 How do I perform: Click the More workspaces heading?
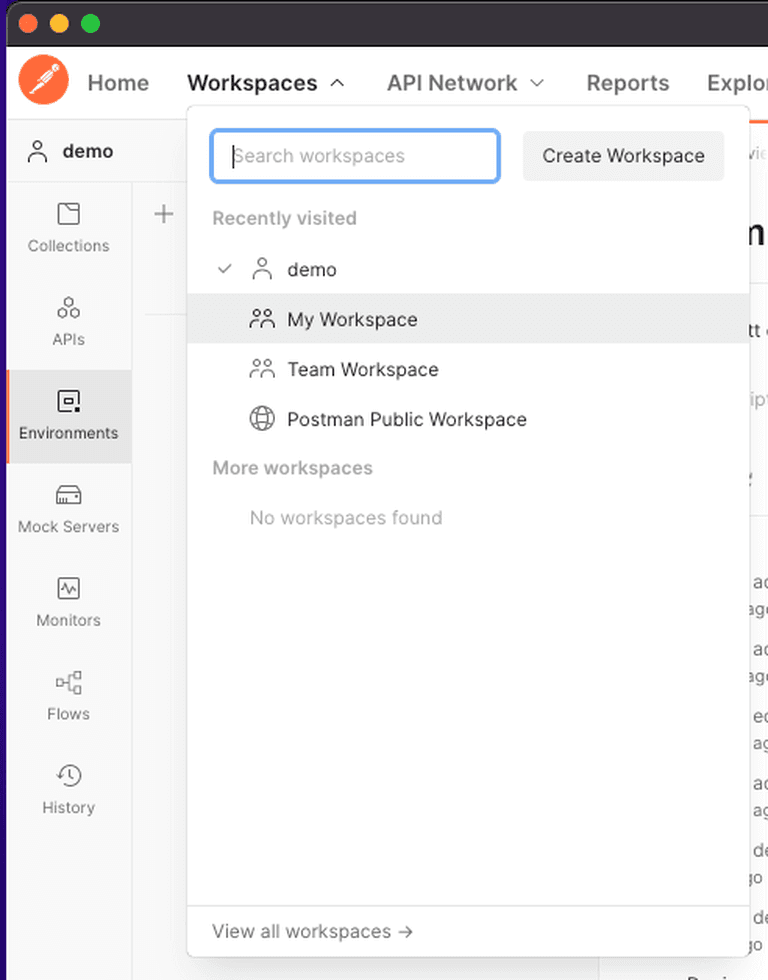(292, 468)
